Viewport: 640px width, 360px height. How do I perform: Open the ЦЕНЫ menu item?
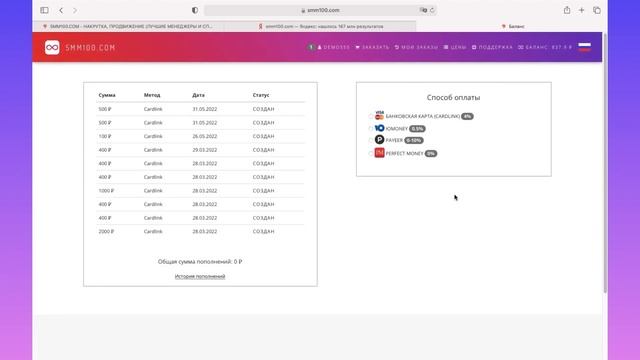coord(455,47)
